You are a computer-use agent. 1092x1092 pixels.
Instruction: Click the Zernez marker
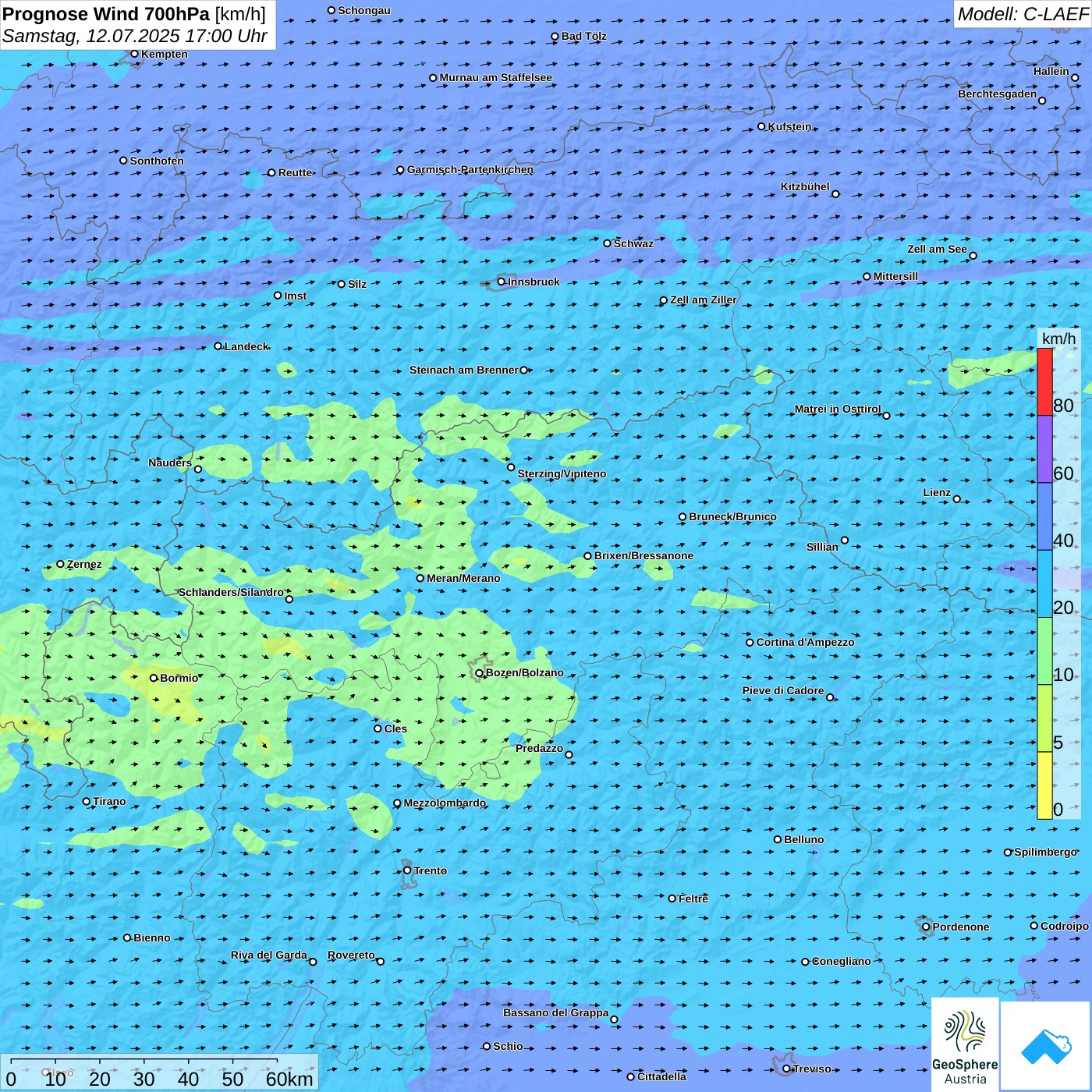pos(61,564)
